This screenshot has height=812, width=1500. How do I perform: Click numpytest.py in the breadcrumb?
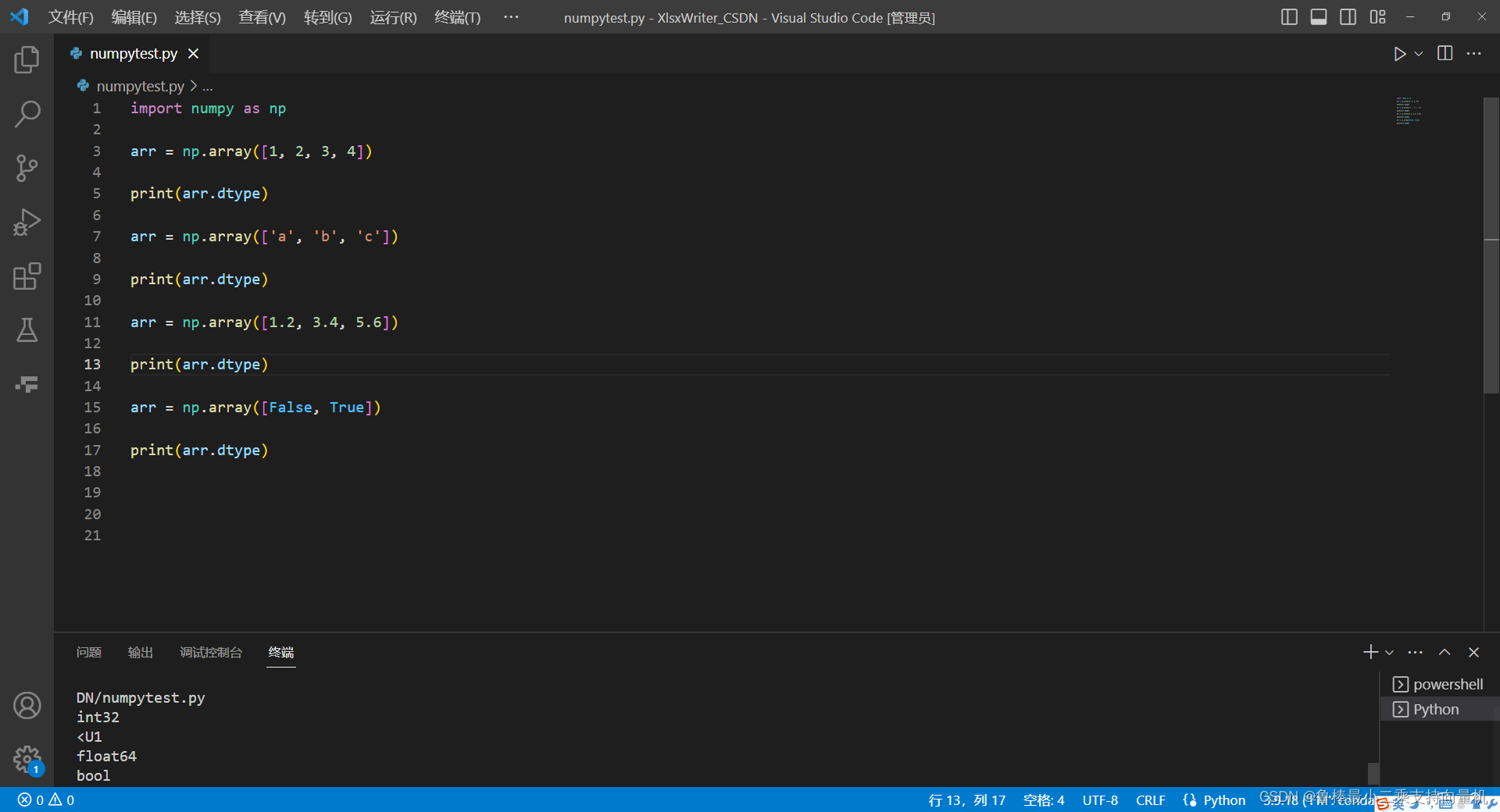[140, 86]
